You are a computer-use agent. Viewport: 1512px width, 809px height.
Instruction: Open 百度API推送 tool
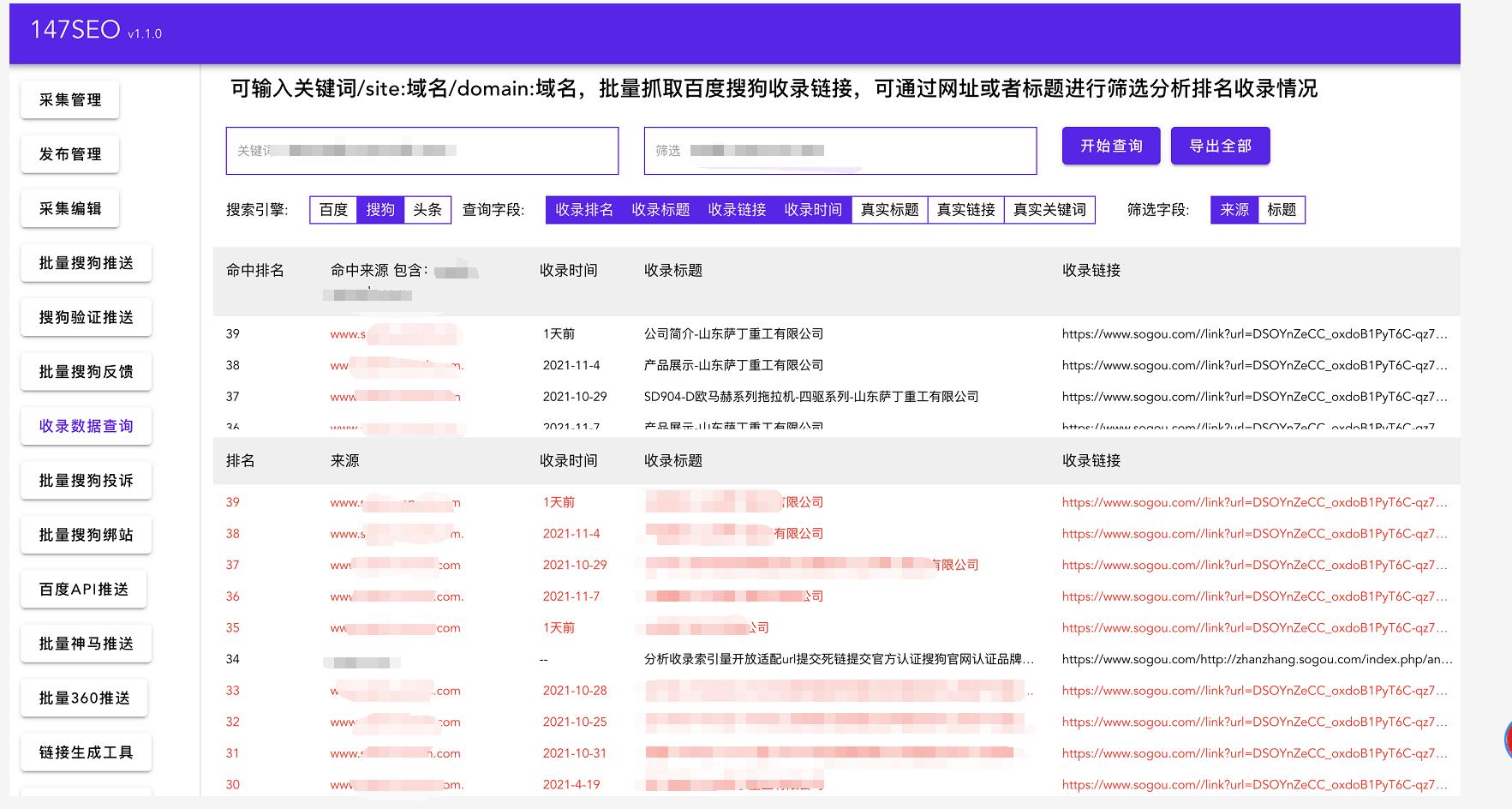click(x=84, y=589)
